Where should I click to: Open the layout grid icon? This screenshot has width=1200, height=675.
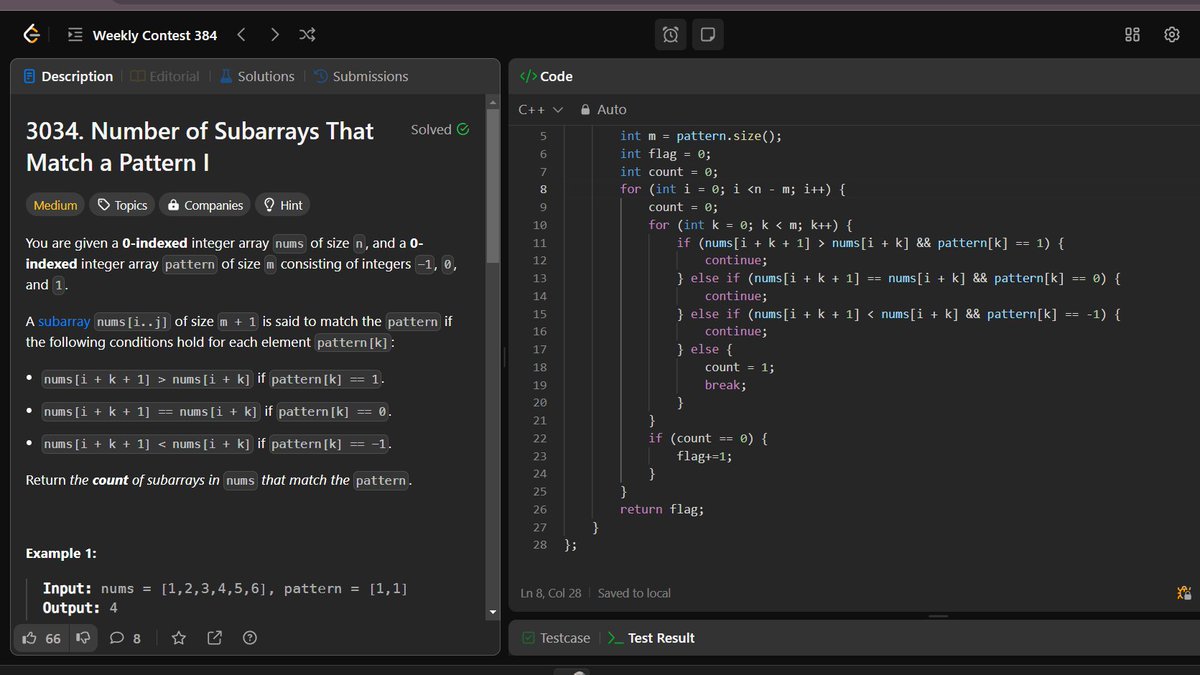pos(1132,35)
